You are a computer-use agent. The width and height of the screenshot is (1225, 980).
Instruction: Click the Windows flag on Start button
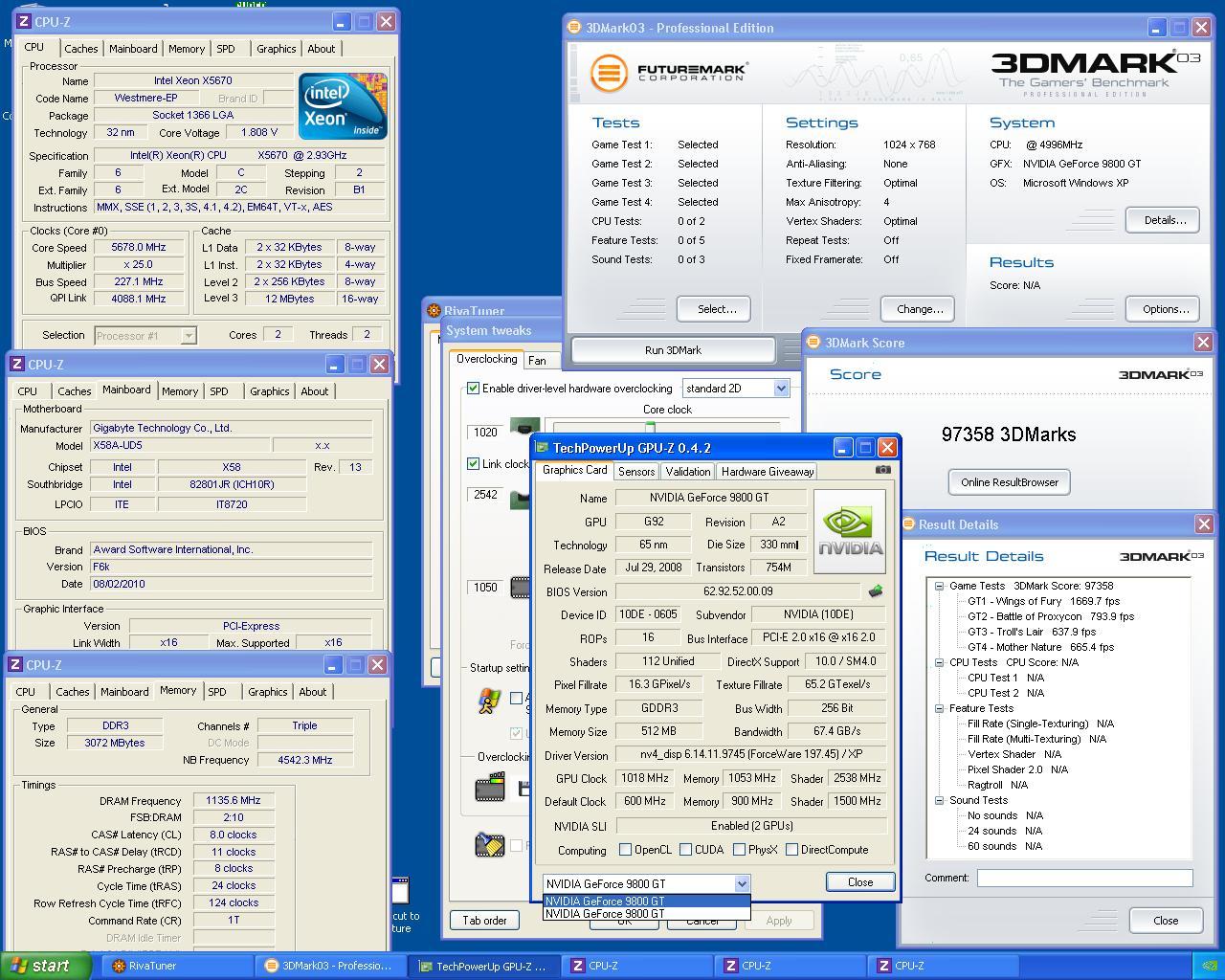point(18,966)
